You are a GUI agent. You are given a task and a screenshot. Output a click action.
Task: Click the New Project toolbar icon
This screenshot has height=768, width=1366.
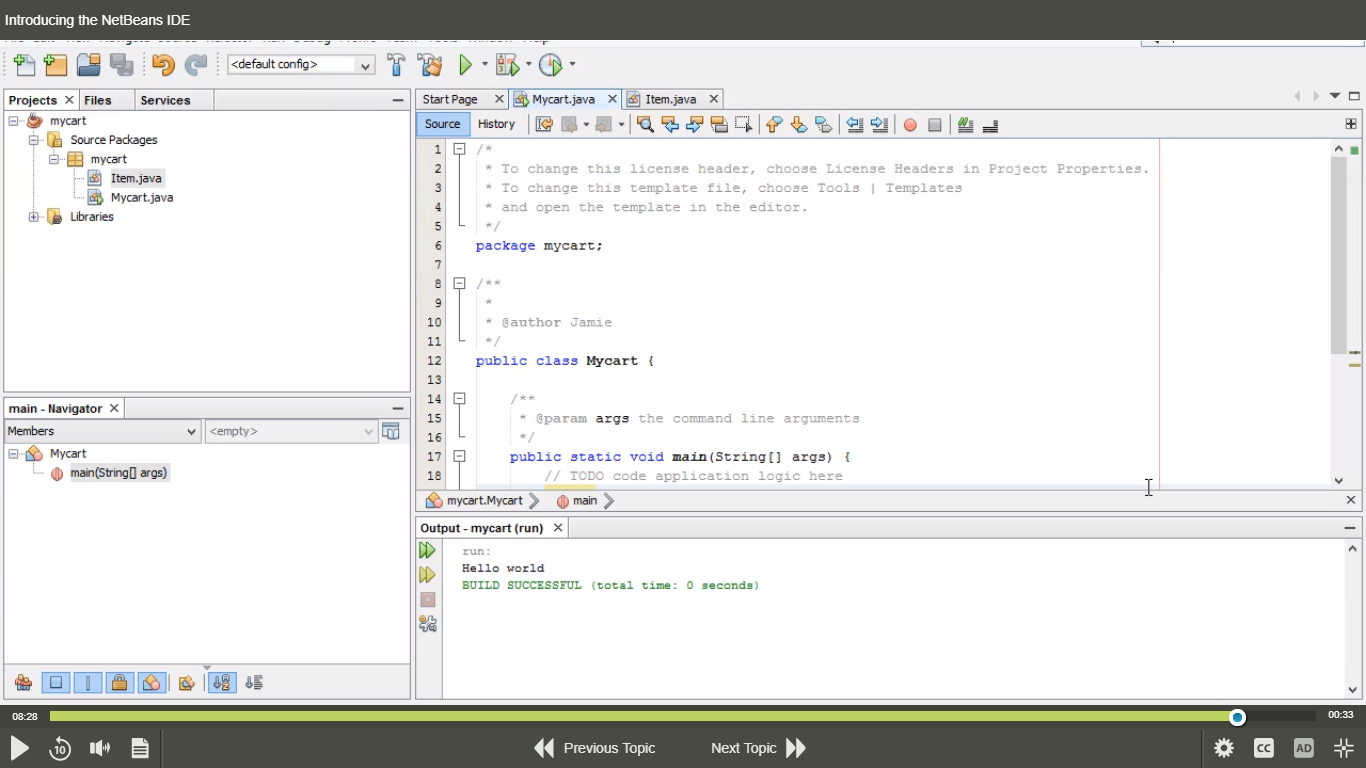tap(56, 65)
